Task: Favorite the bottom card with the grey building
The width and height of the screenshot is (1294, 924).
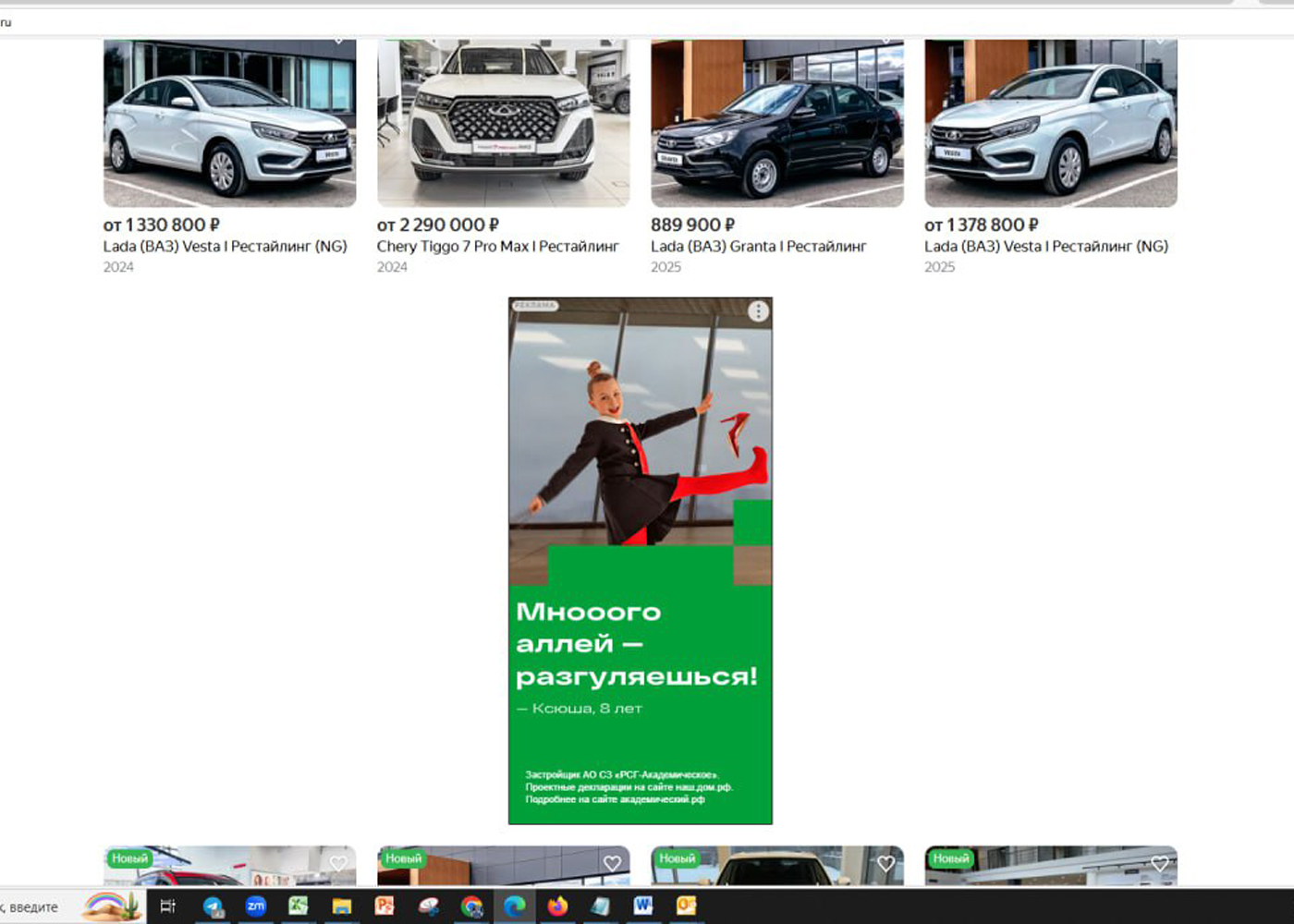Action: [x=1159, y=863]
